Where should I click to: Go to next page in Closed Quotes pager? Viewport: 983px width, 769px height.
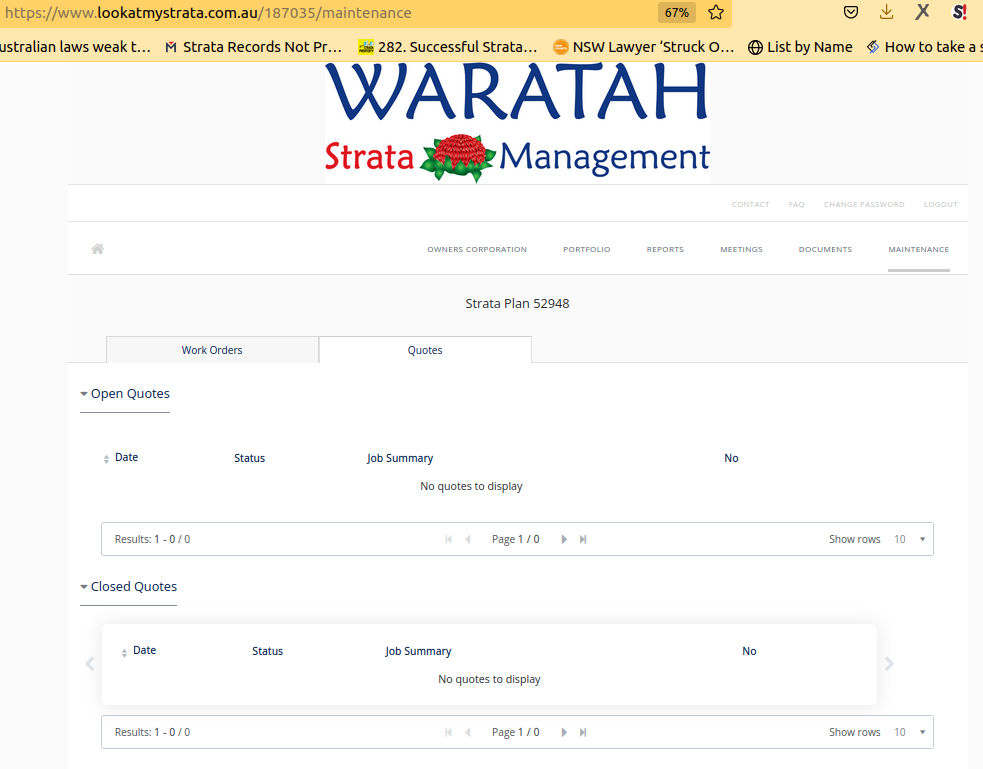[x=564, y=732]
